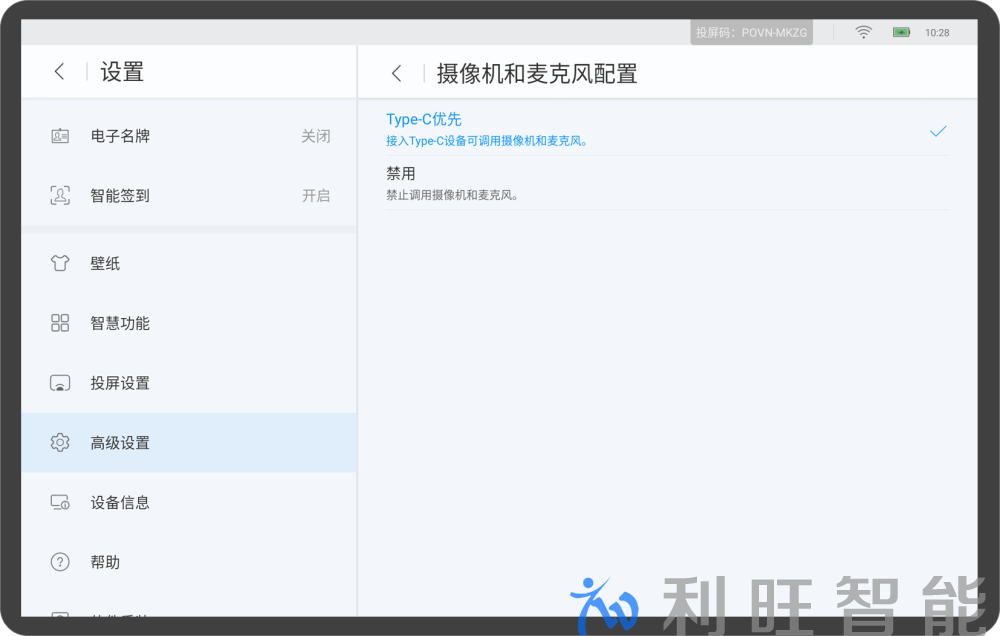Select the Type-C优先 option

click(667, 129)
